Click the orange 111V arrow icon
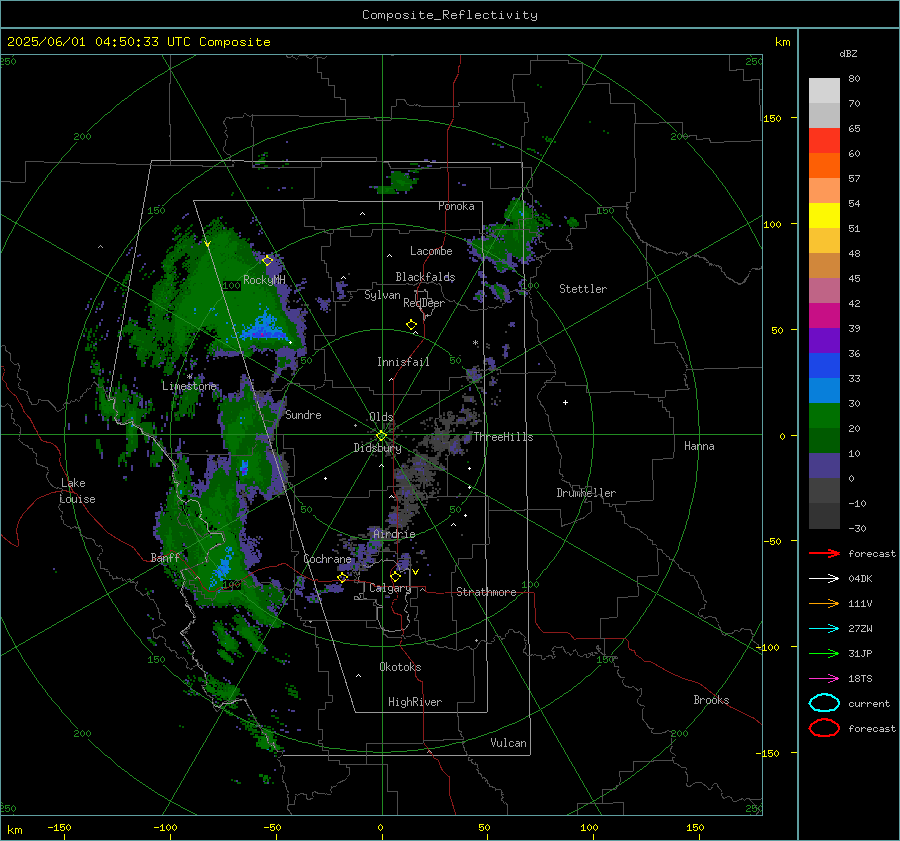 824,603
